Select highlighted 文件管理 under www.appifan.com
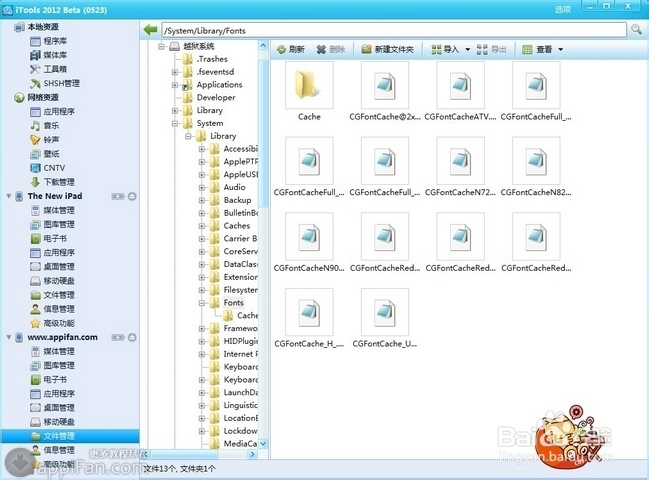 [70, 436]
